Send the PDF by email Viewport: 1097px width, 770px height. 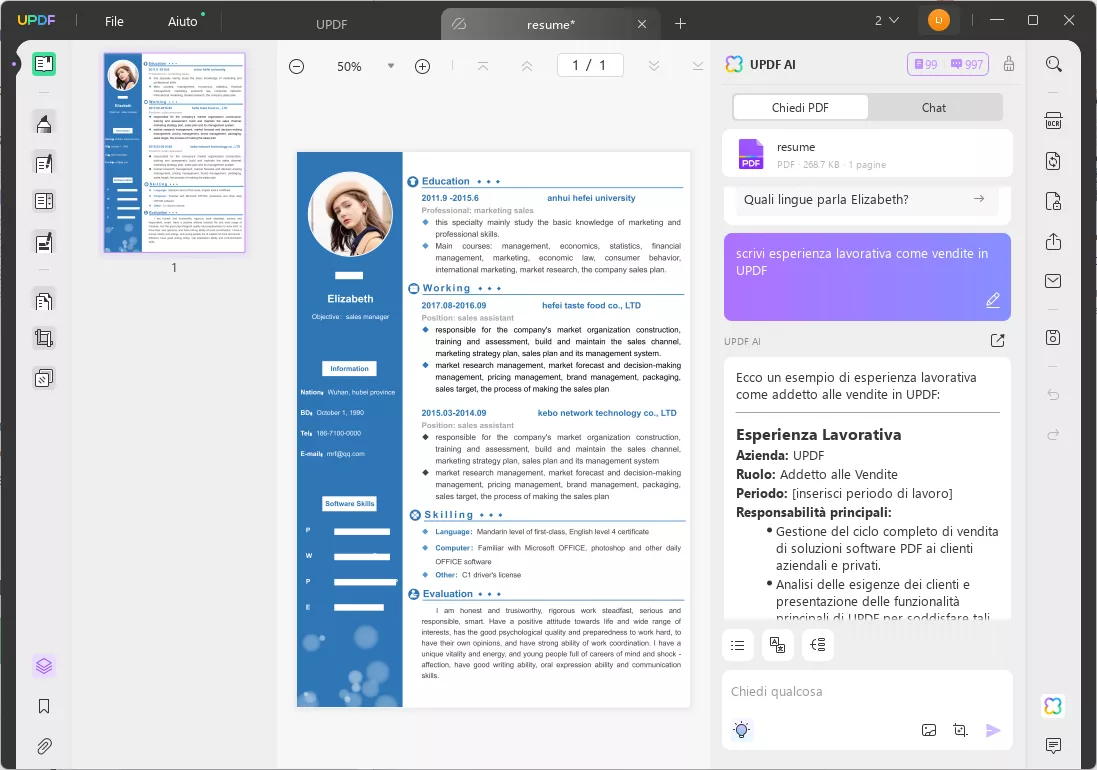click(1054, 281)
